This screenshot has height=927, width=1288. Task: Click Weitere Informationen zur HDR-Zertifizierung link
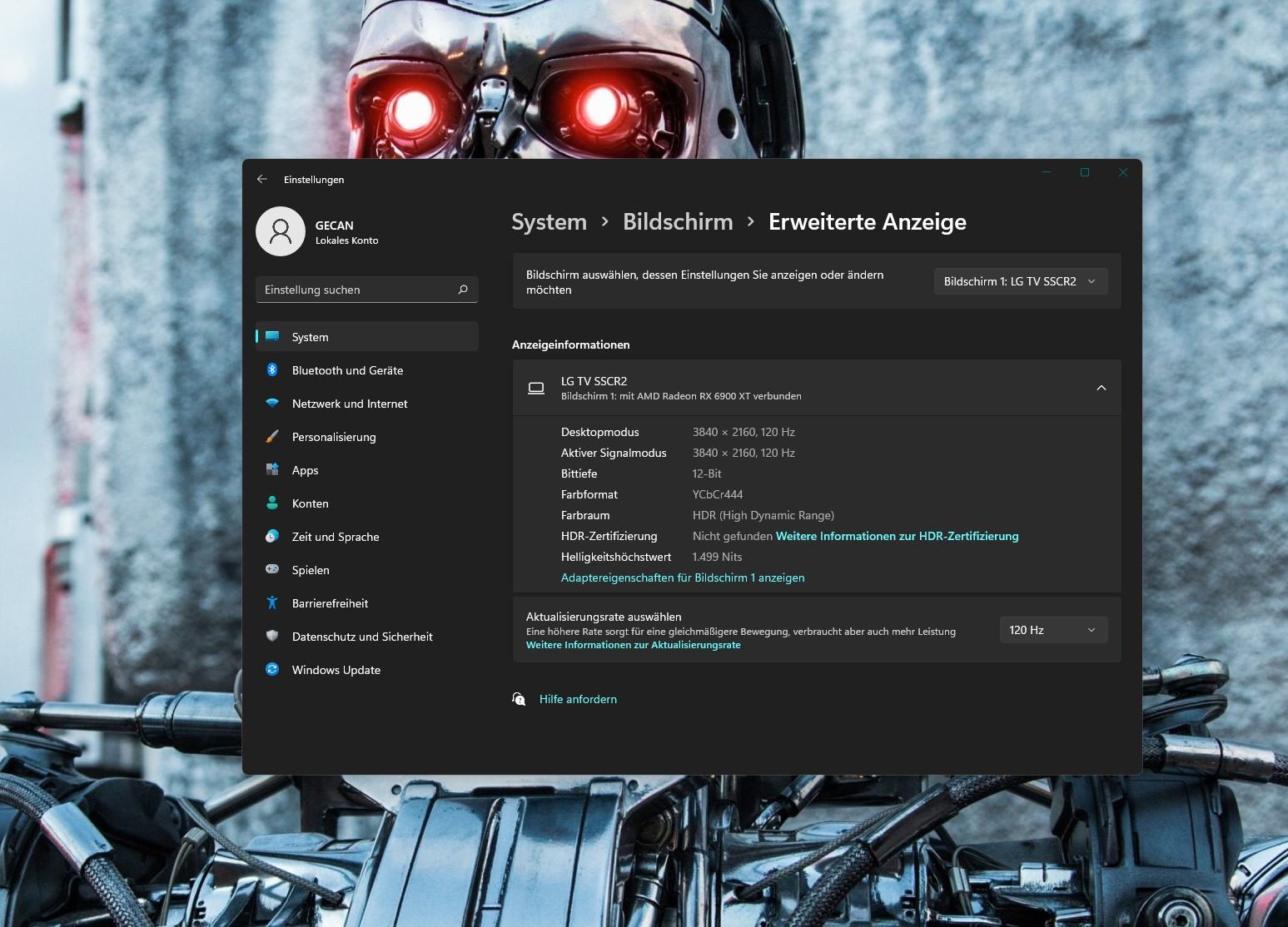897,536
